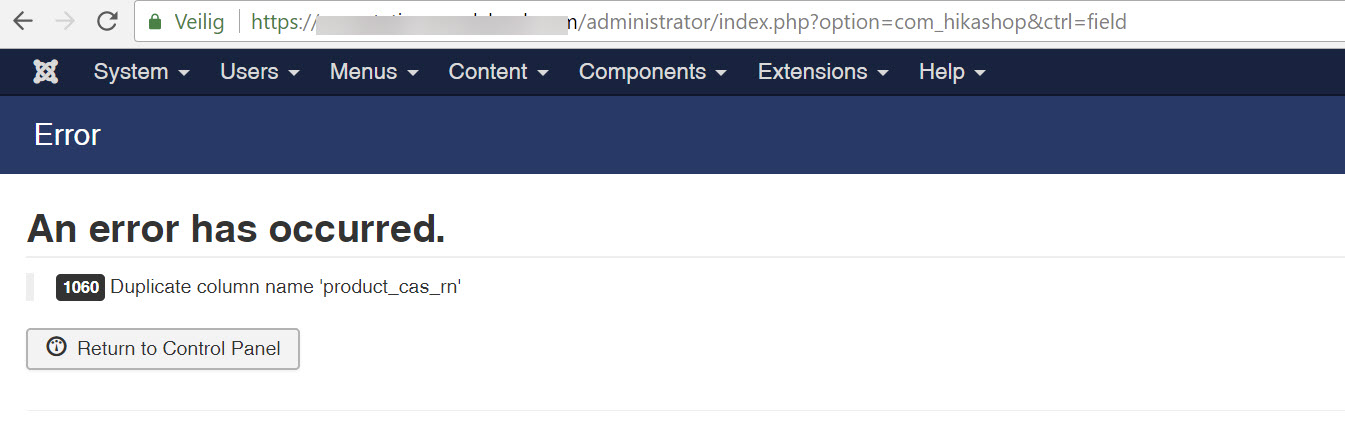Expand the Extensions menu
The width and height of the screenshot is (1345, 439).
tap(823, 72)
